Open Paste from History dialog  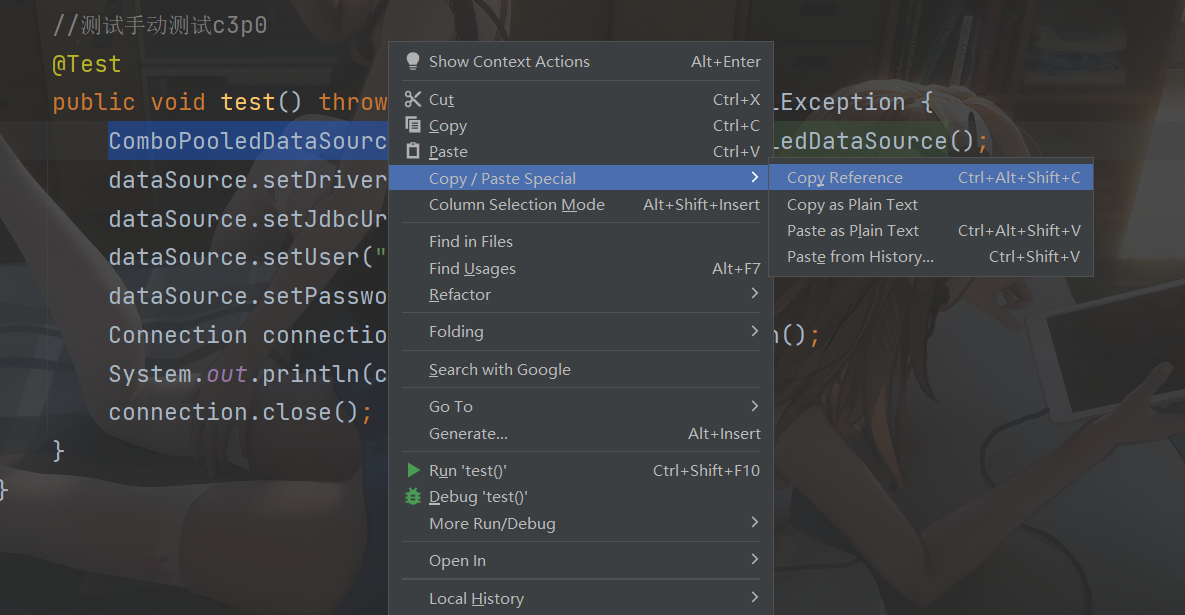pos(860,257)
